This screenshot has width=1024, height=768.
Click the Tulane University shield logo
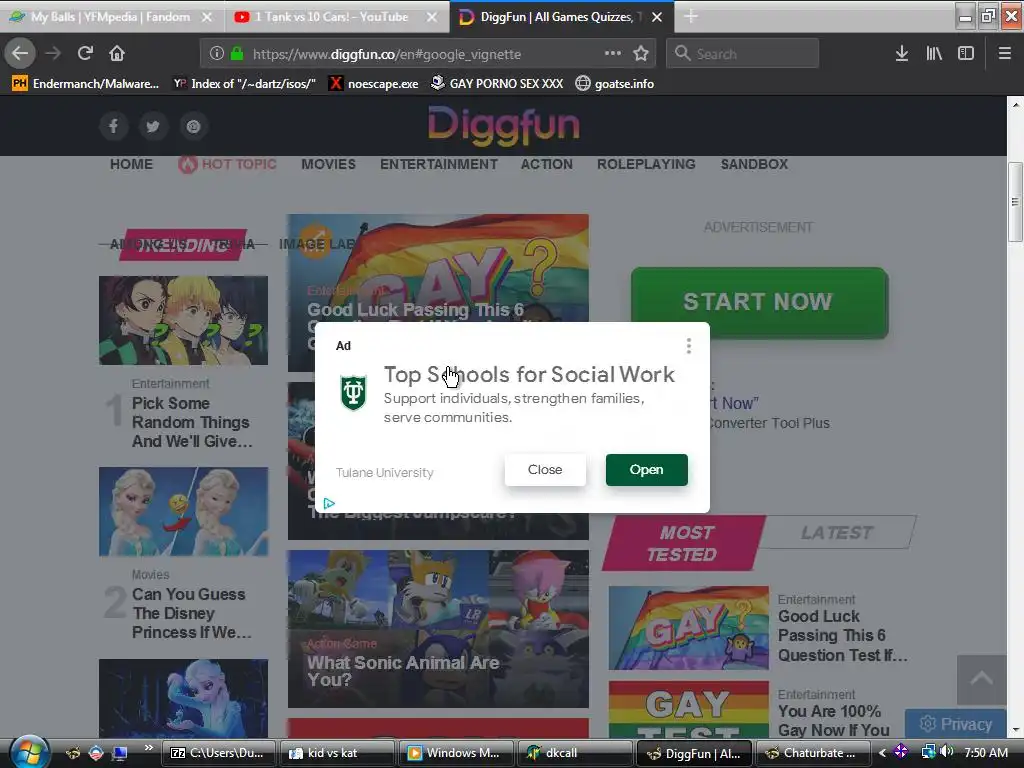pyautogui.click(x=353, y=392)
